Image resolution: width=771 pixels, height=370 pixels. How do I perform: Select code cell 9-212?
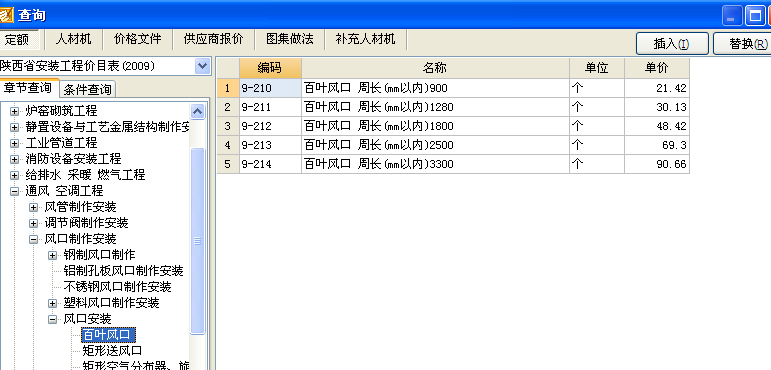coord(270,126)
